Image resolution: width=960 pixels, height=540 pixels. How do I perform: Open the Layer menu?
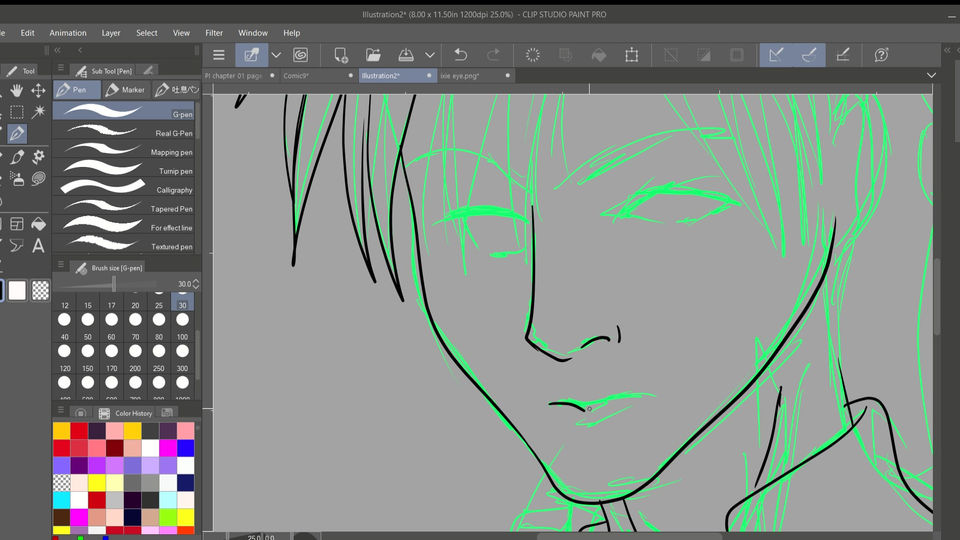click(111, 33)
